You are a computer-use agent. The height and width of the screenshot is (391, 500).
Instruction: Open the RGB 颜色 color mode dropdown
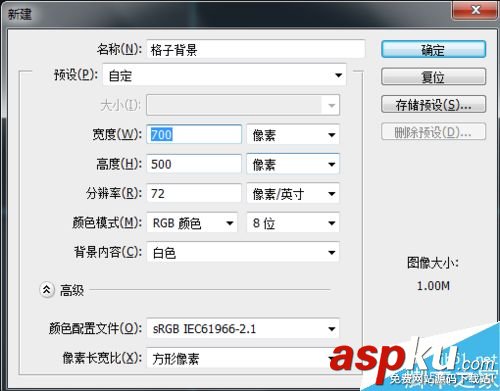[192, 223]
